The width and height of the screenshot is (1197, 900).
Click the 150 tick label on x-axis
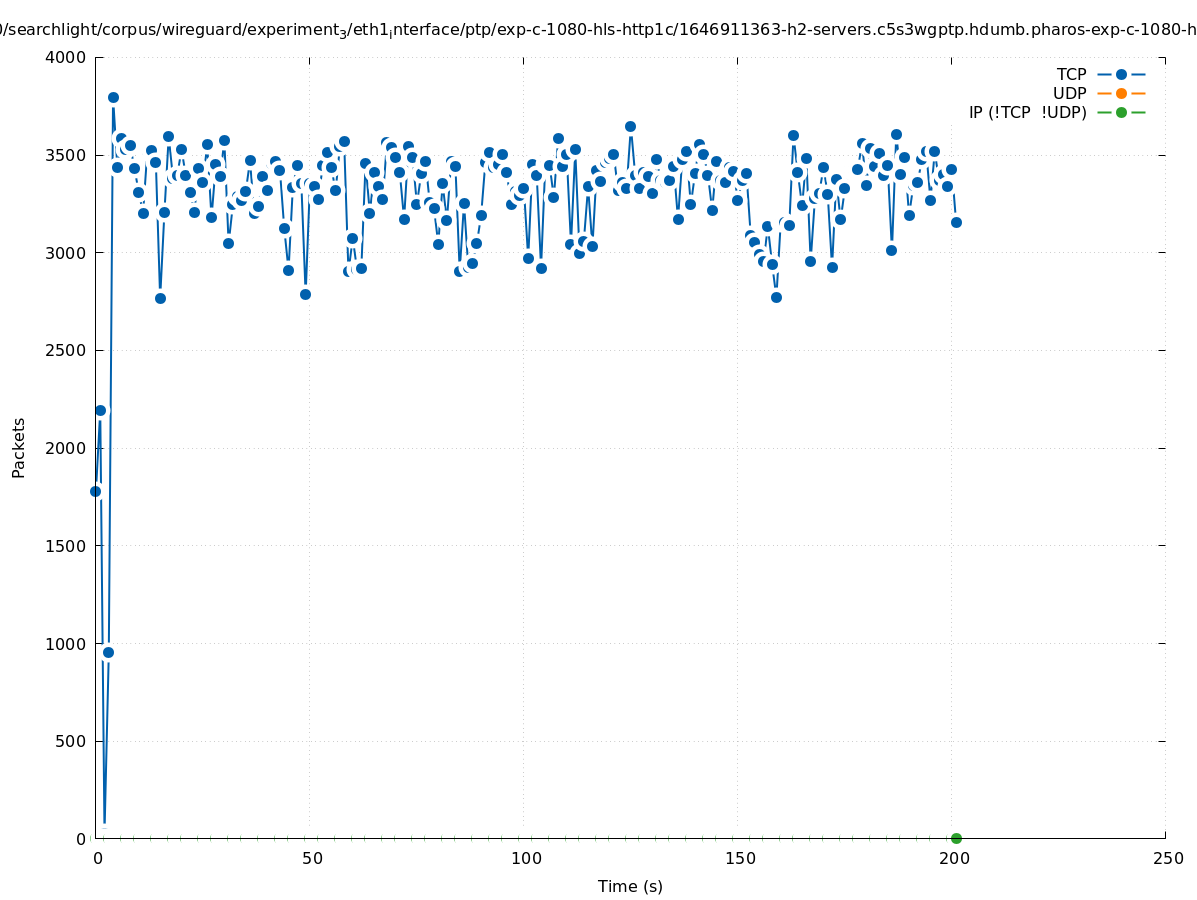coord(739,858)
